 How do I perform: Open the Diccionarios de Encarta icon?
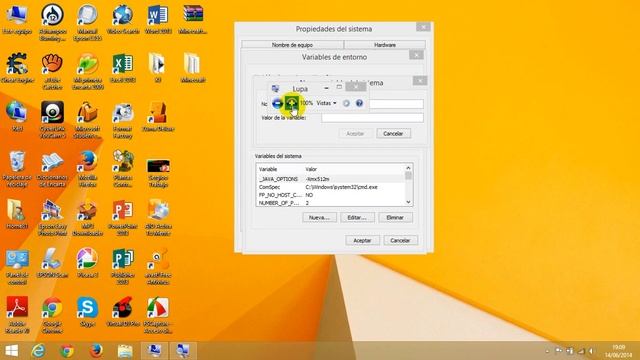[53, 169]
